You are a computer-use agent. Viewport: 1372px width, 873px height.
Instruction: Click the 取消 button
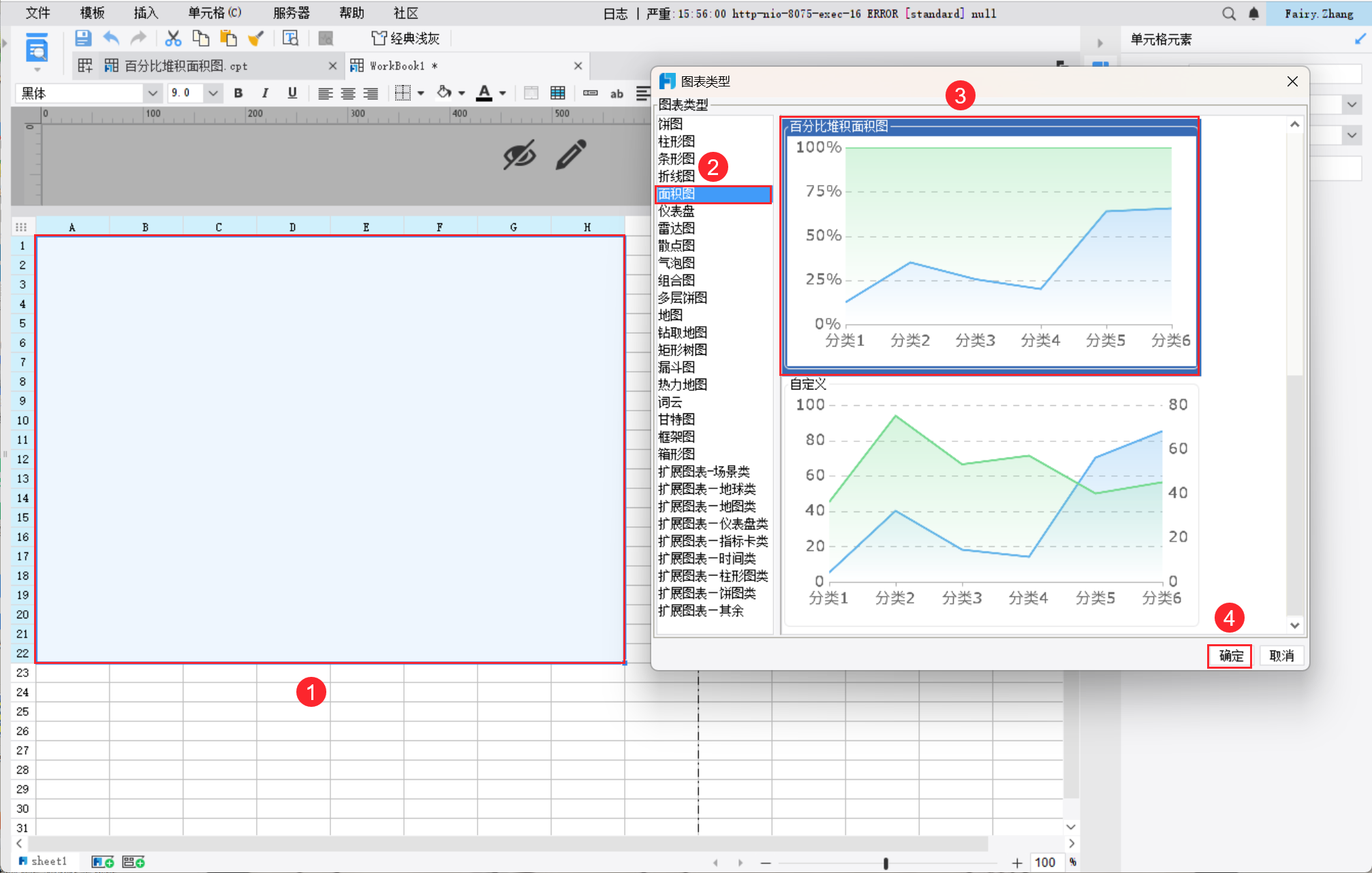(x=1281, y=656)
